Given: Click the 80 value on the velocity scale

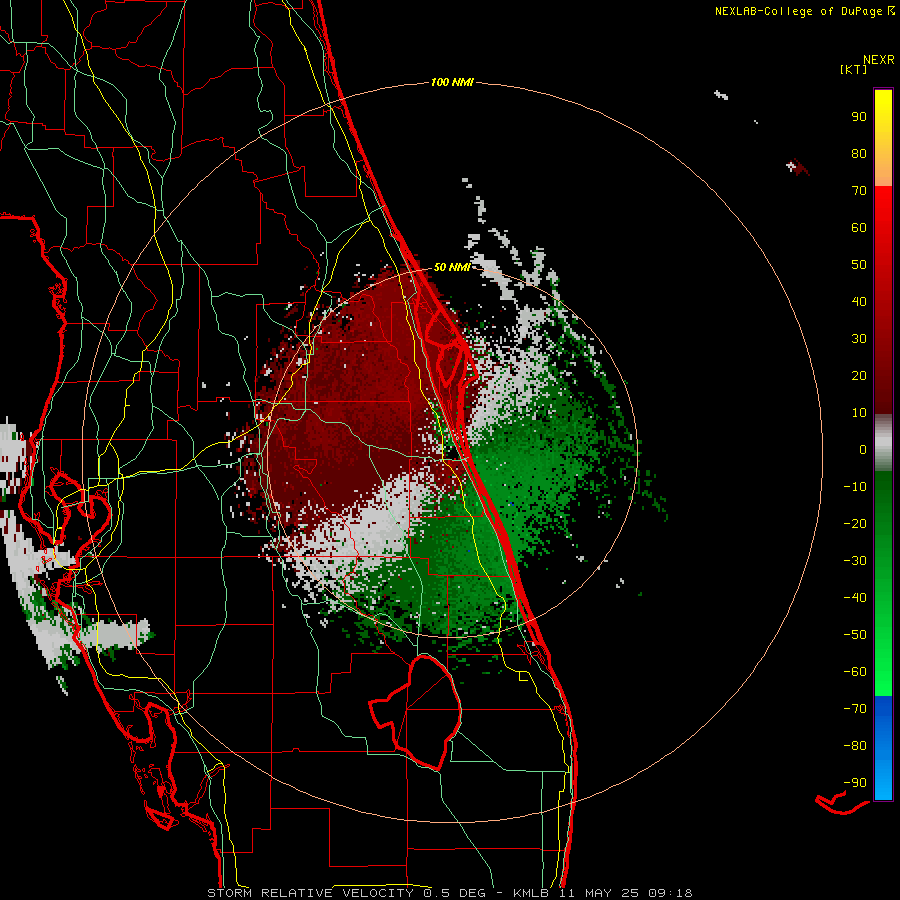Looking at the screenshot, I should pos(859,153).
